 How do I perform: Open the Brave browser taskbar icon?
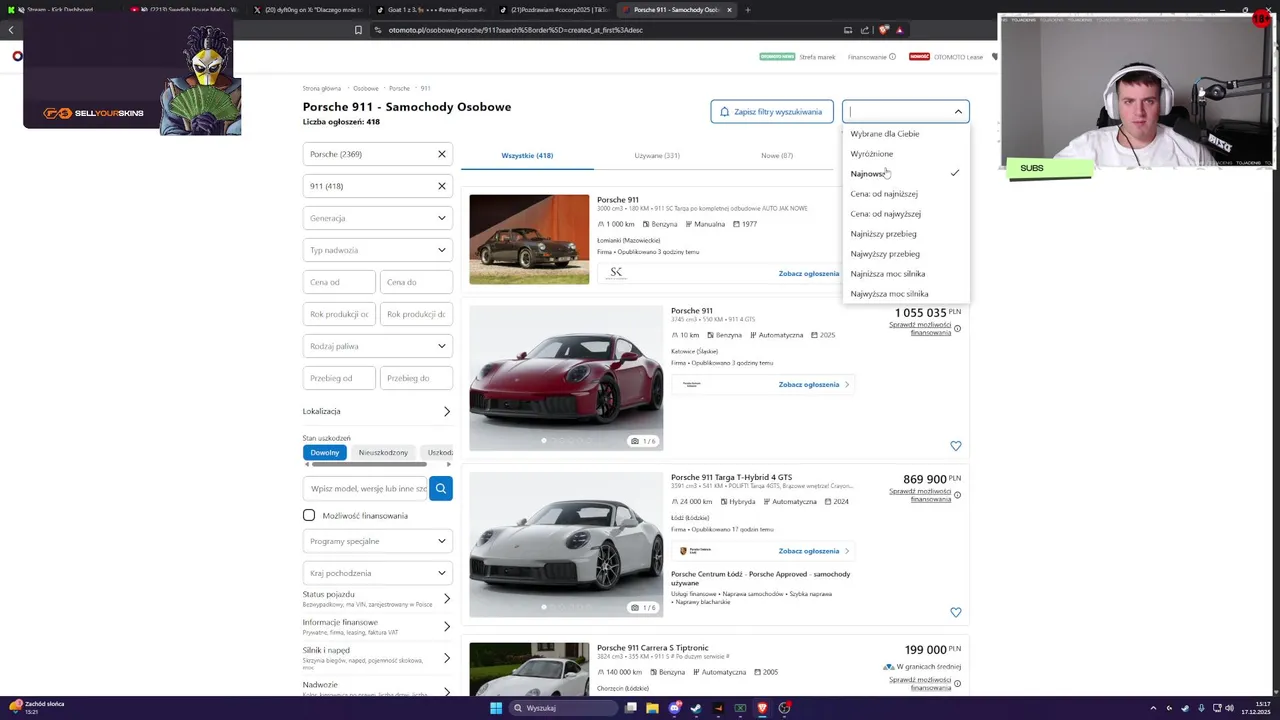pos(762,708)
